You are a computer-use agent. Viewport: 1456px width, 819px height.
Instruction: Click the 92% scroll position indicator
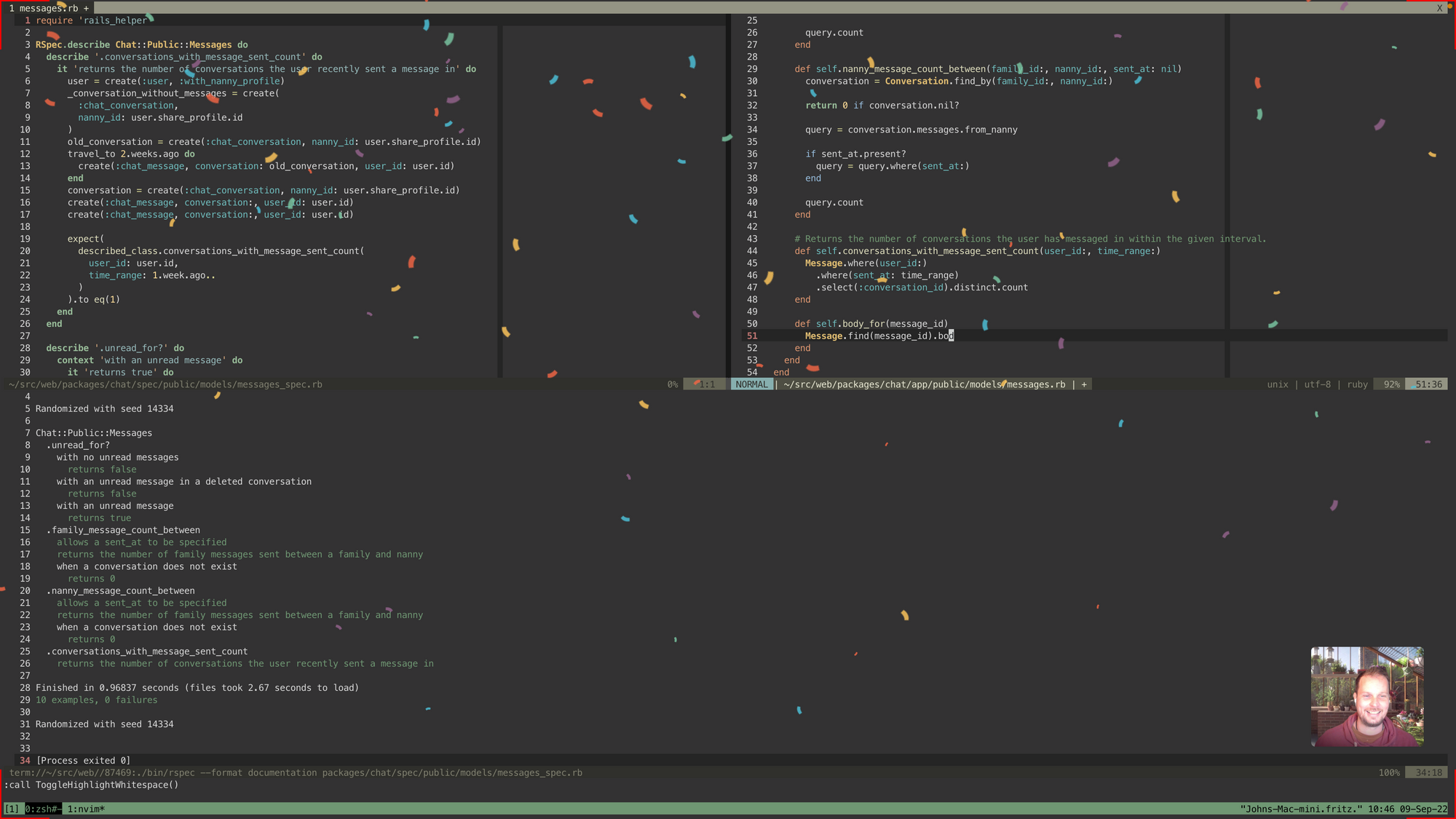tap(1391, 384)
